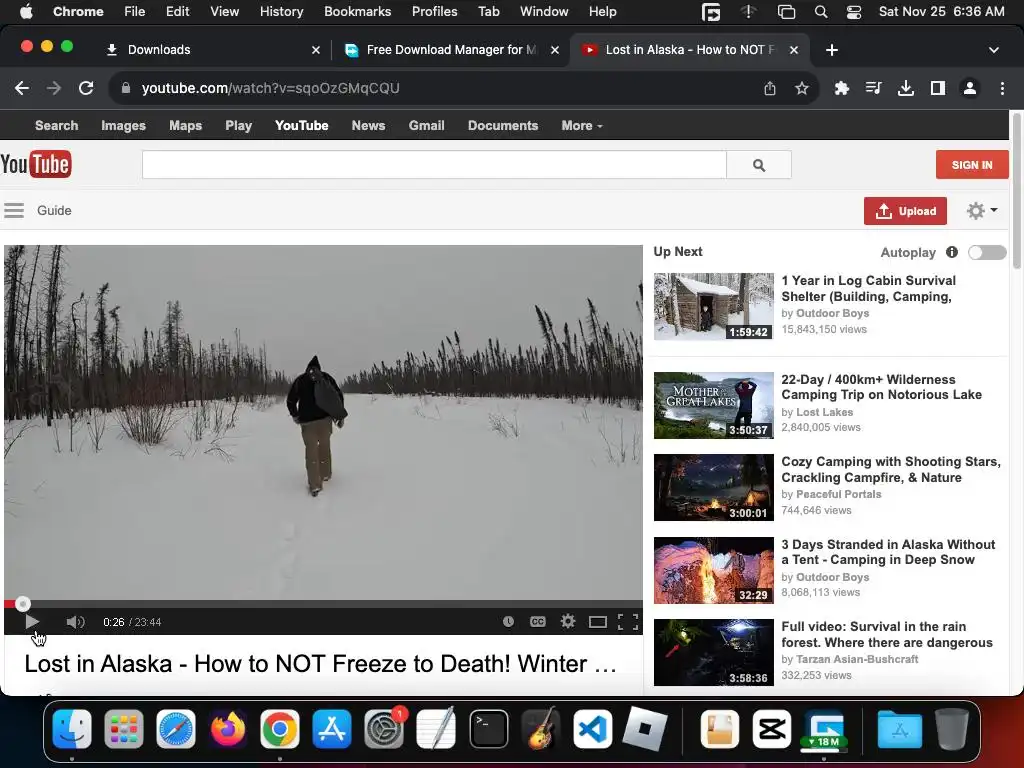Click the Lost Lakes channel name
The width and height of the screenshot is (1024, 768).
824,412
